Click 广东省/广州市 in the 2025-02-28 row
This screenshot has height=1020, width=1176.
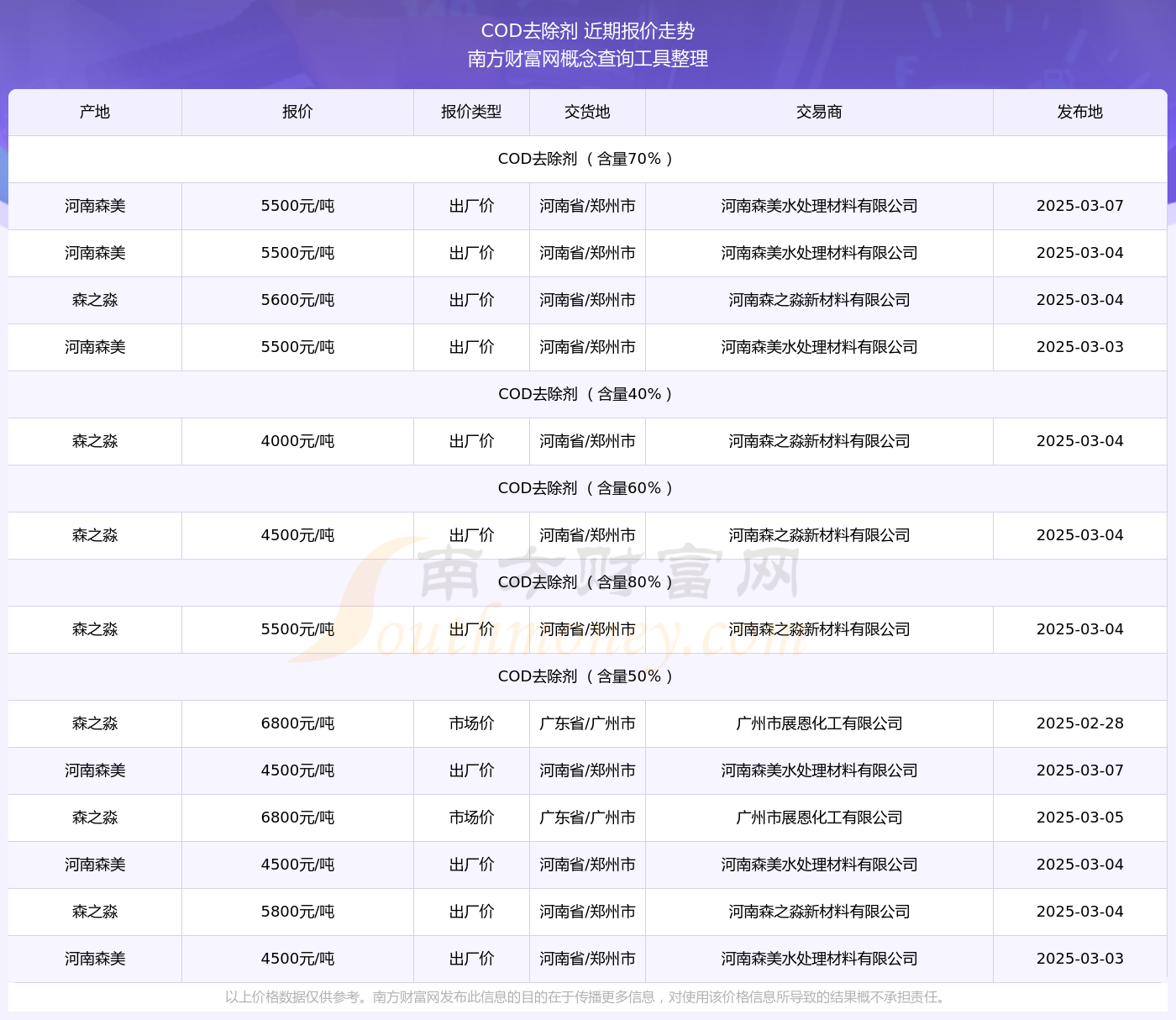pos(587,723)
